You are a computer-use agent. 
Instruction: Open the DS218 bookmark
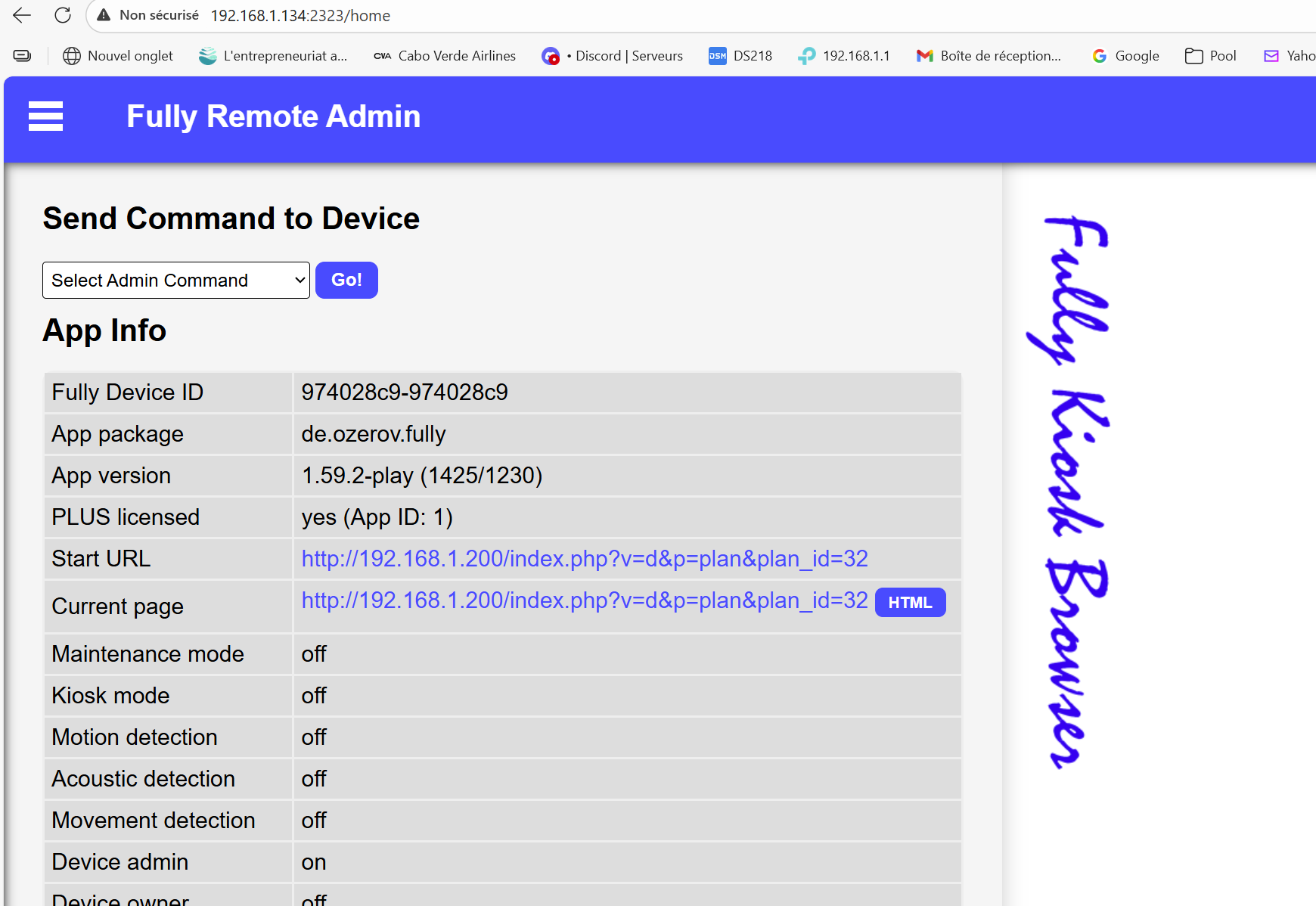tap(740, 56)
